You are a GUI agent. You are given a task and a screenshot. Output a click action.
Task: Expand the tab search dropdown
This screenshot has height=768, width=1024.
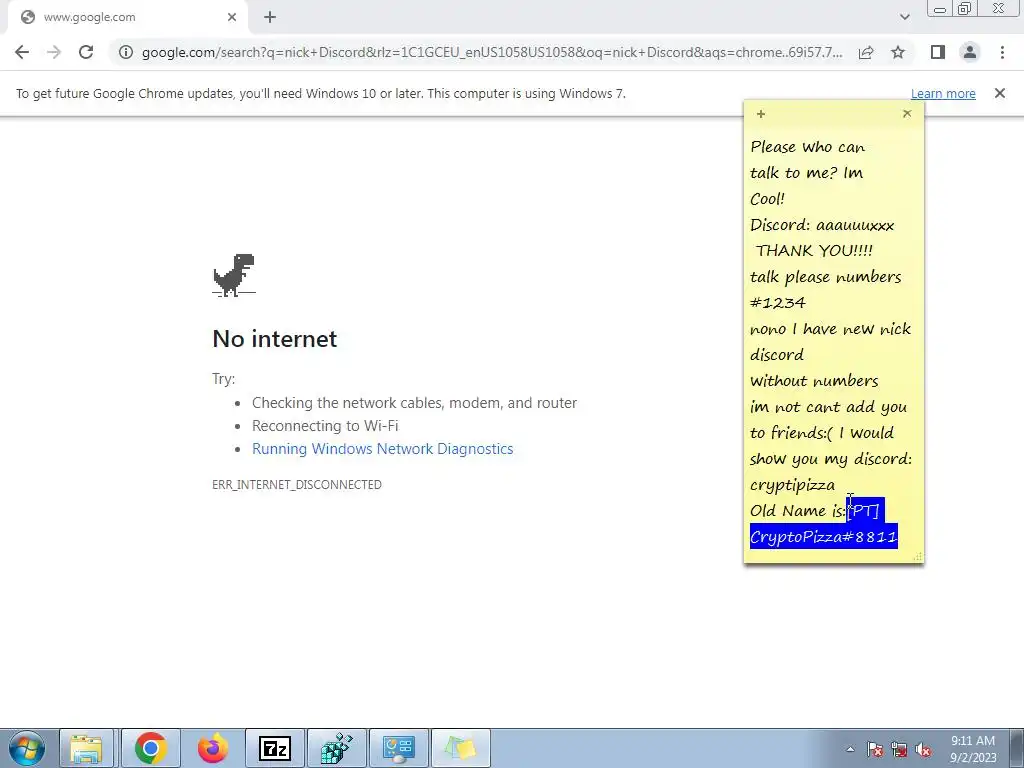[x=904, y=17]
